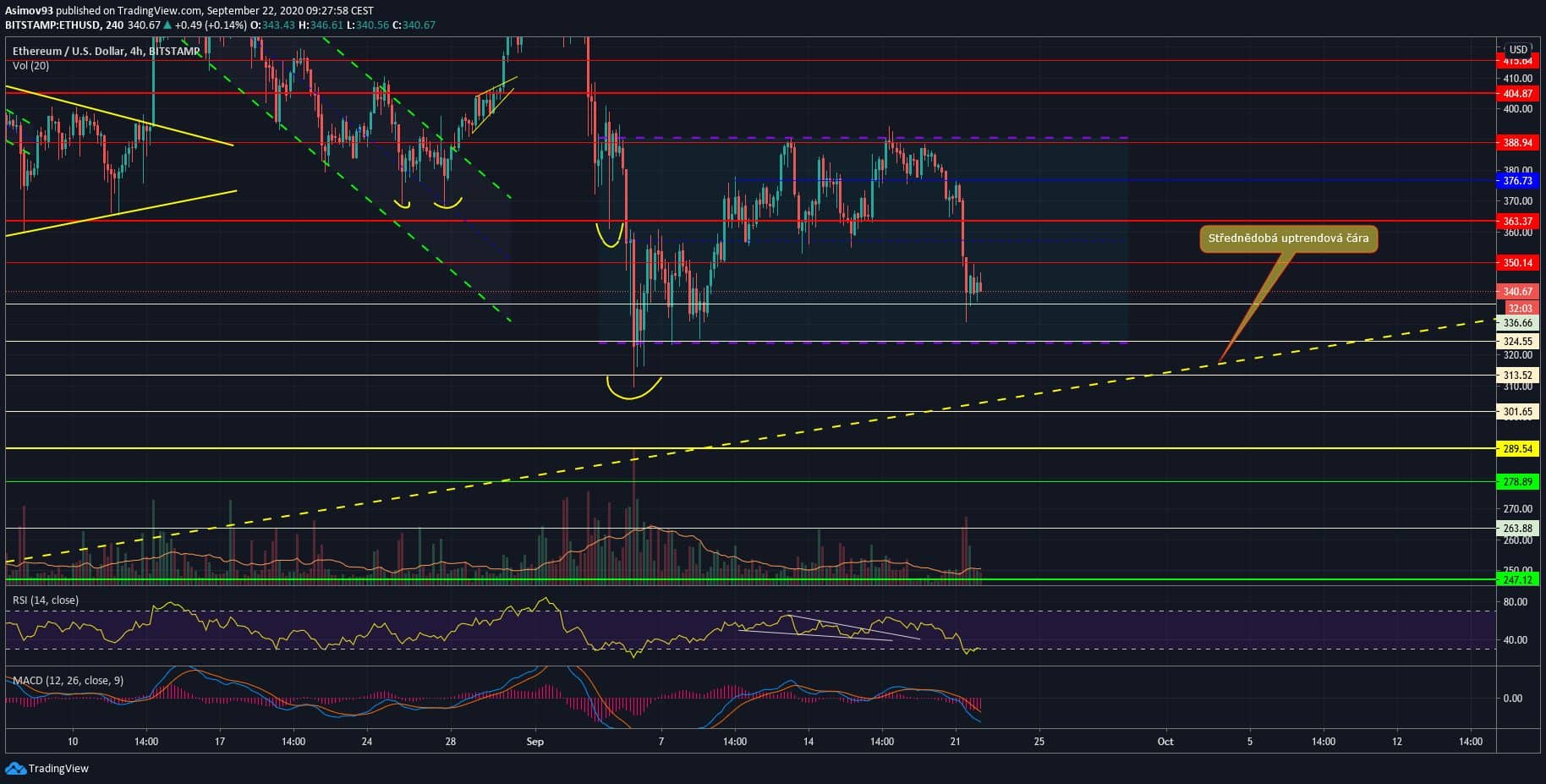The height and width of the screenshot is (784, 1546).
Task: Select the 'RSI (14, close)' indicator label
Action: coord(46,600)
